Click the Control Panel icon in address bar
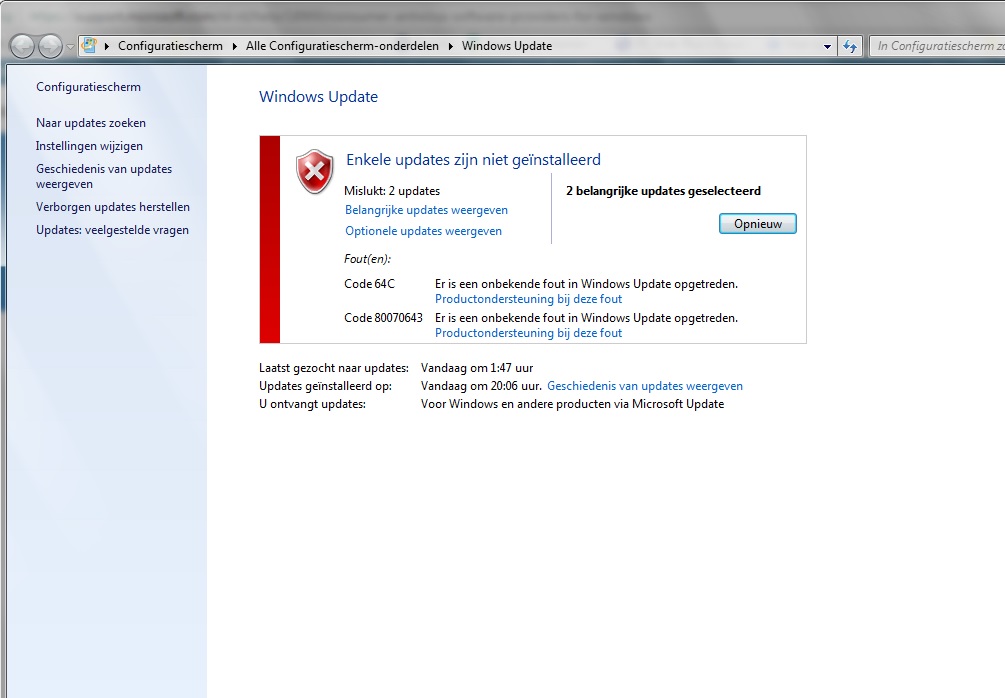 [x=89, y=46]
